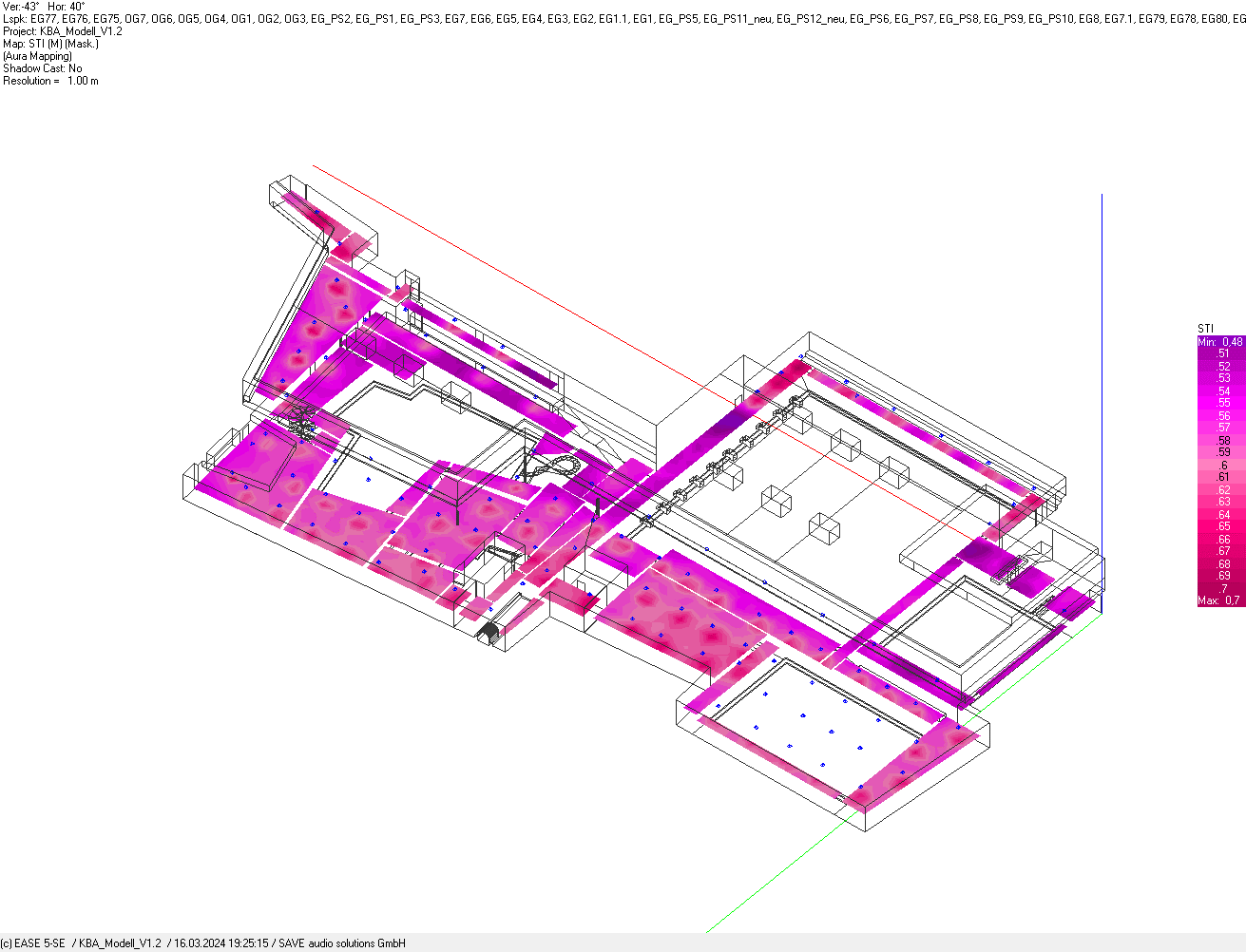Click the .56 STI legend band
Viewport: 1246px width, 952px height.
(1220, 415)
